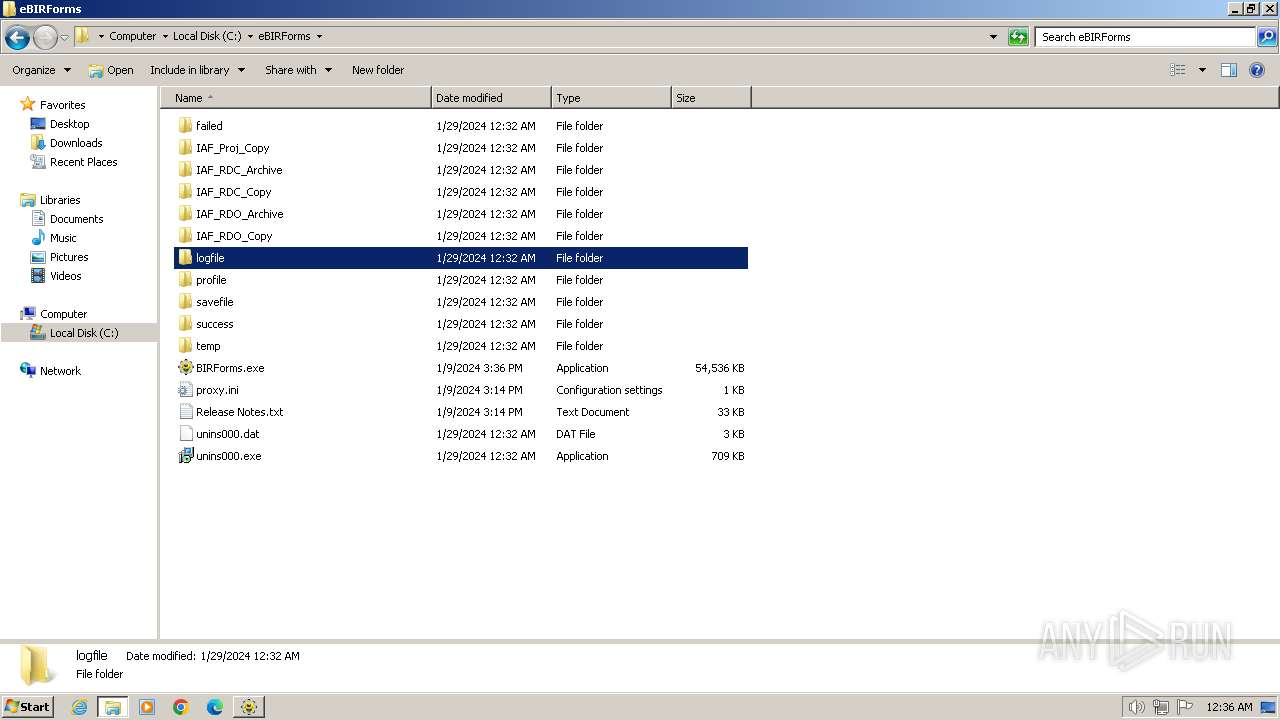The image size is (1280, 720).
Task: Open Include in library dropdown
Action: [197, 70]
